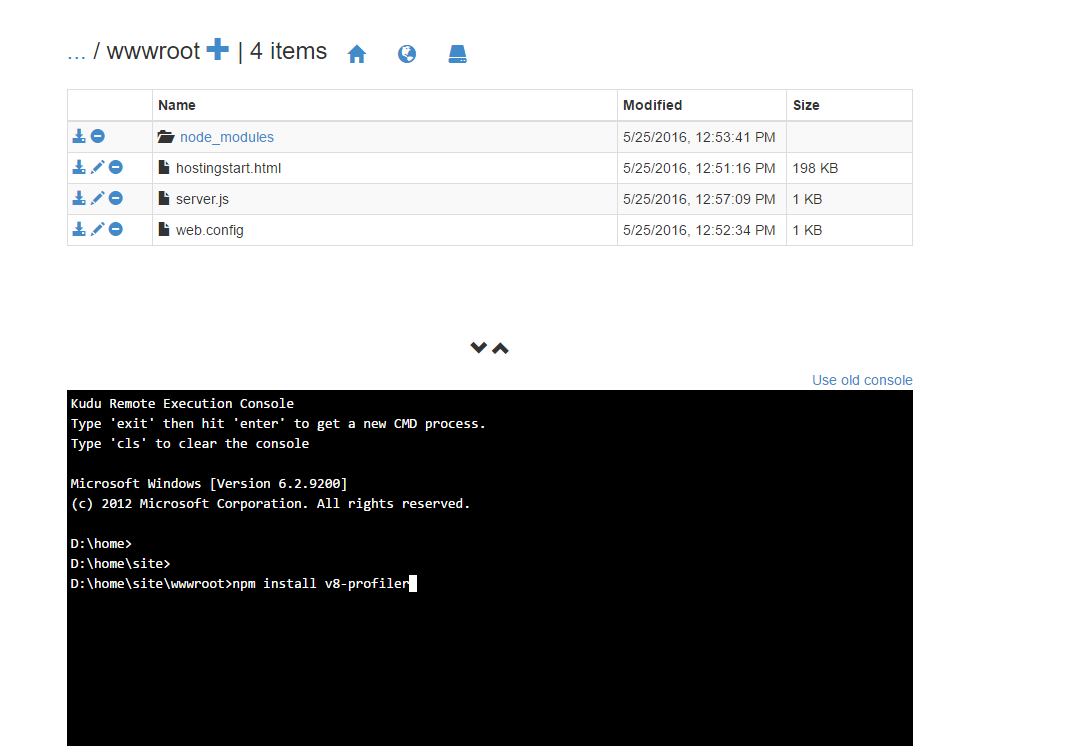Screen dimensions: 1075x746
Task: Collapse the file panel with down chevron
Action: point(479,348)
